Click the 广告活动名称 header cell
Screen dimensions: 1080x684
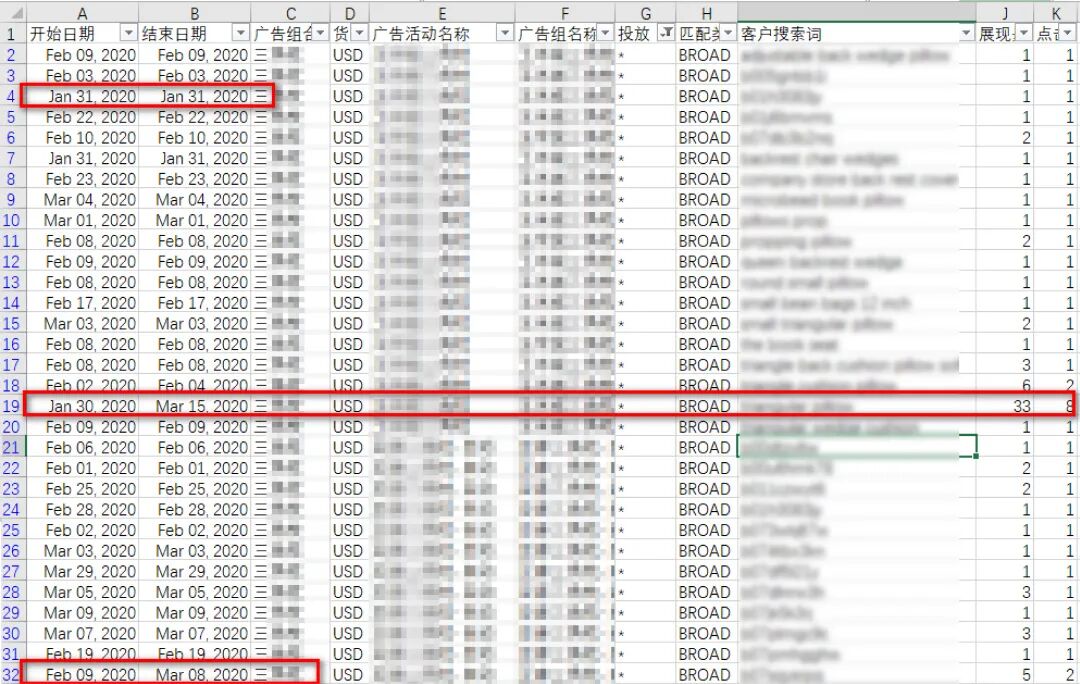click(x=442, y=34)
